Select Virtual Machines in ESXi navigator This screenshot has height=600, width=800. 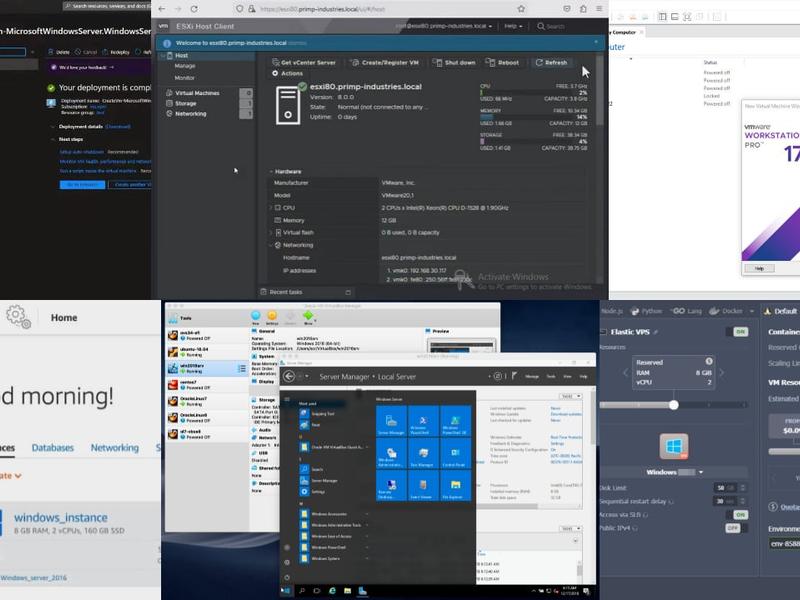coord(197,93)
